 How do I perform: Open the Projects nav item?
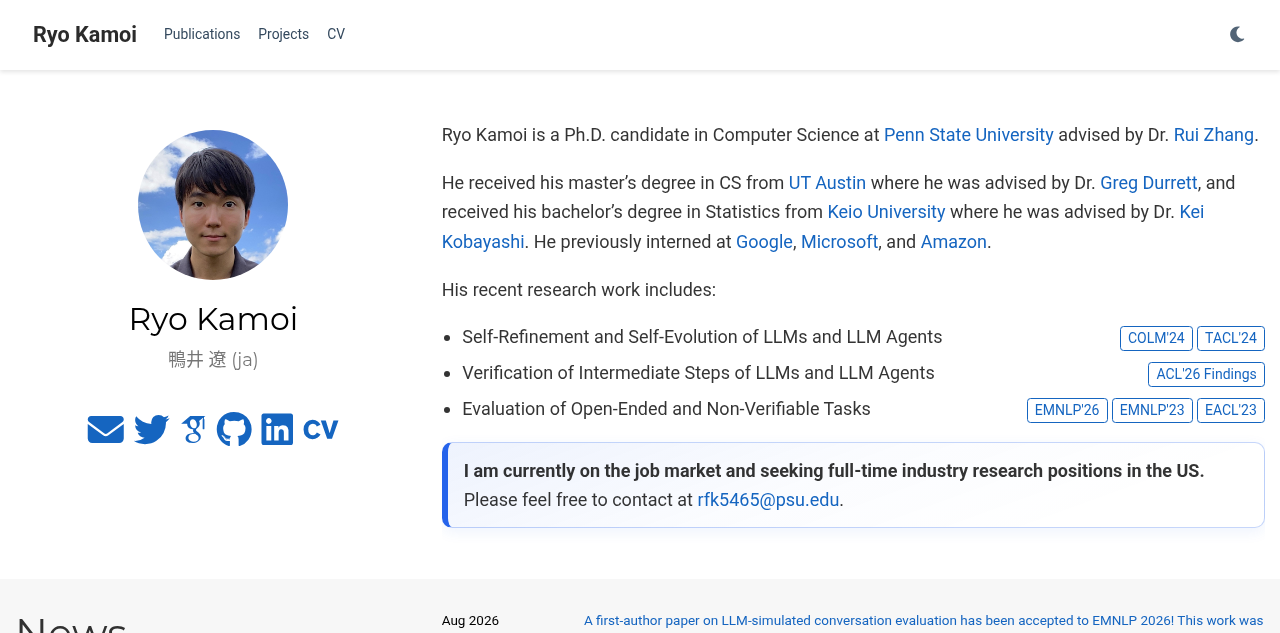coord(283,34)
